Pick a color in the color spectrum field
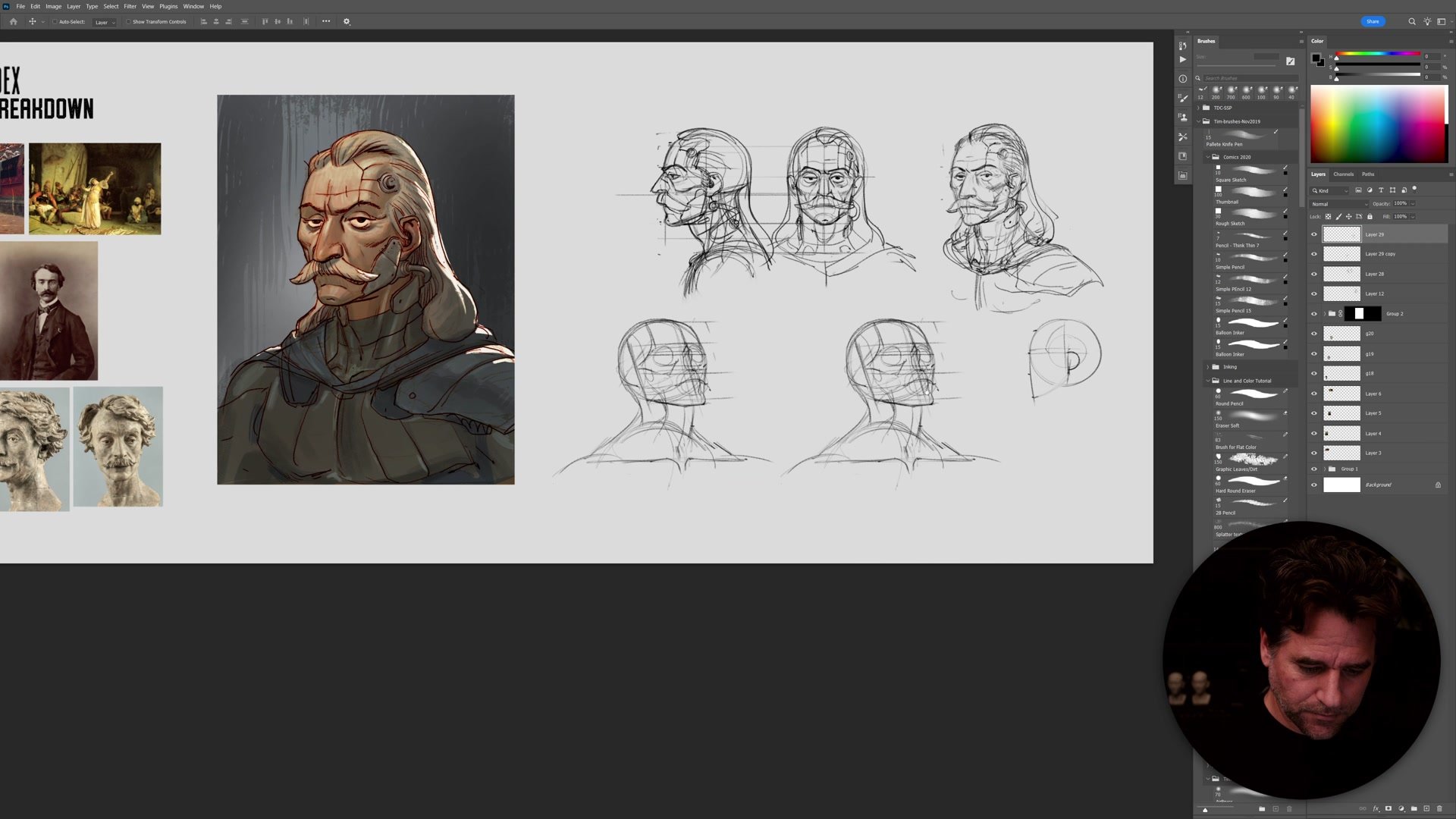This screenshot has width=1456, height=819. [1379, 124]
